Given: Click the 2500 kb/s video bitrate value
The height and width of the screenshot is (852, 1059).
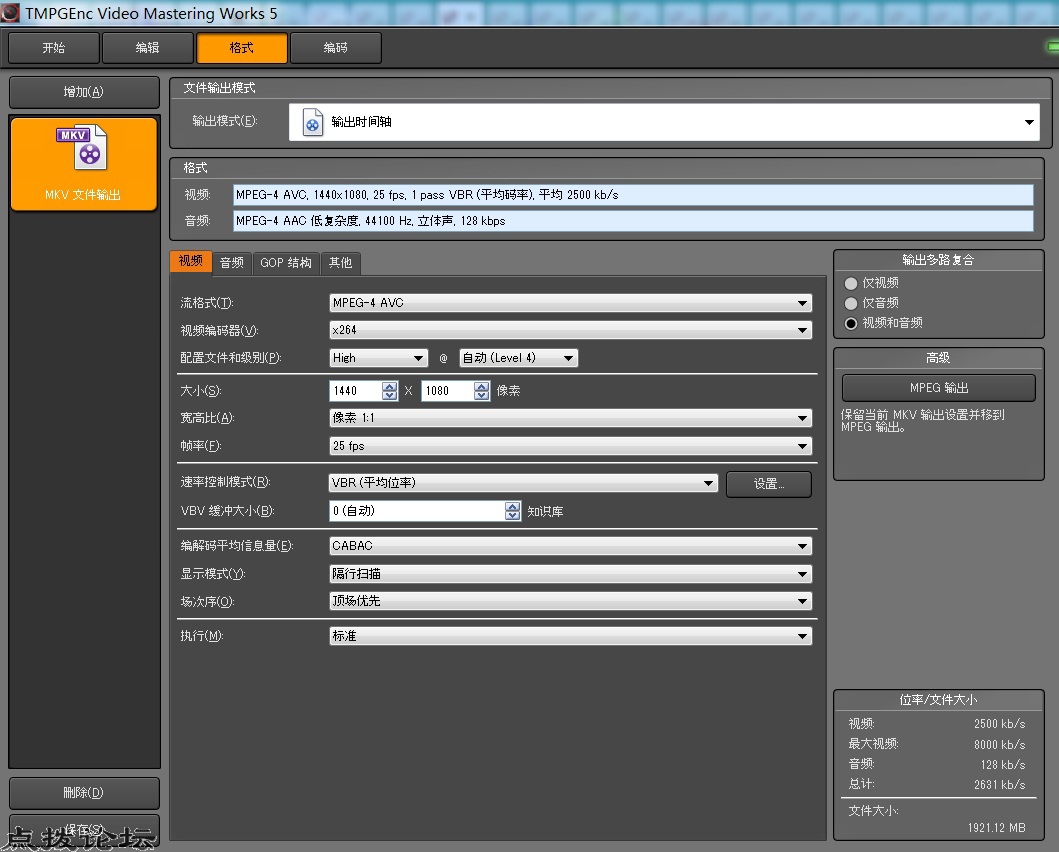Looking at the screenshot, I should [x=1000, y=724].
